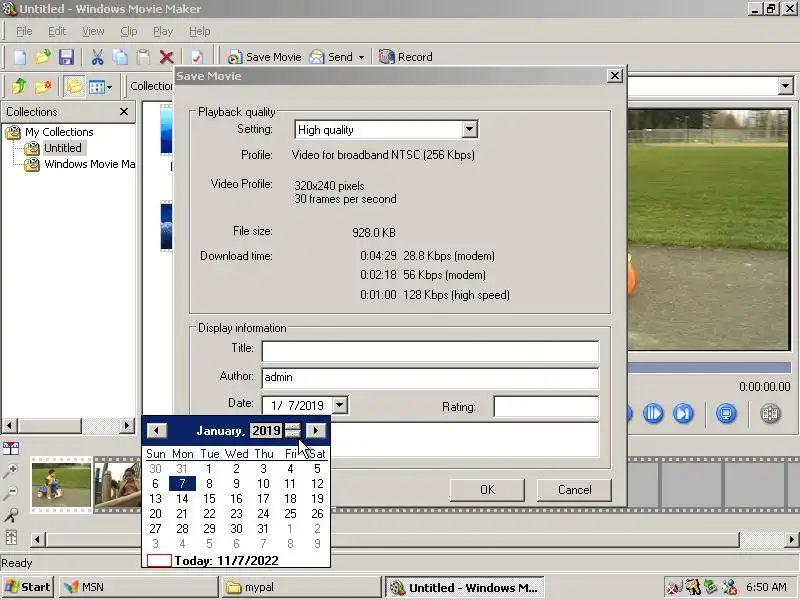Click Today: 11/7/2022 link in calendar
The image size is (800, 600).
[226, 561]
